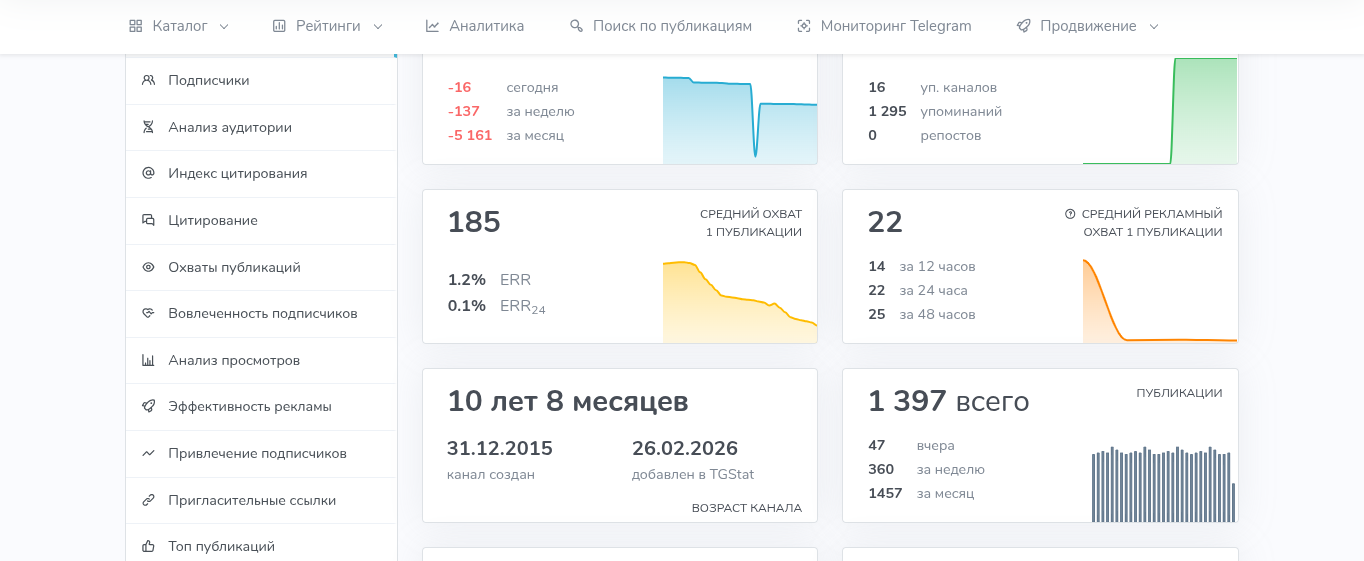
Task: Click the 1.2% ERR value
Action: (x=467, y=279)
